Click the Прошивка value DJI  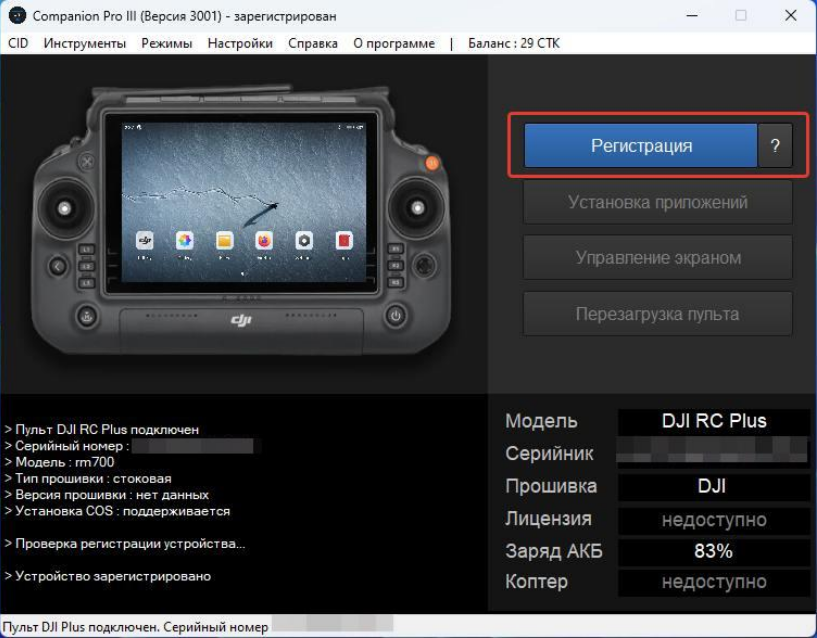714,486
